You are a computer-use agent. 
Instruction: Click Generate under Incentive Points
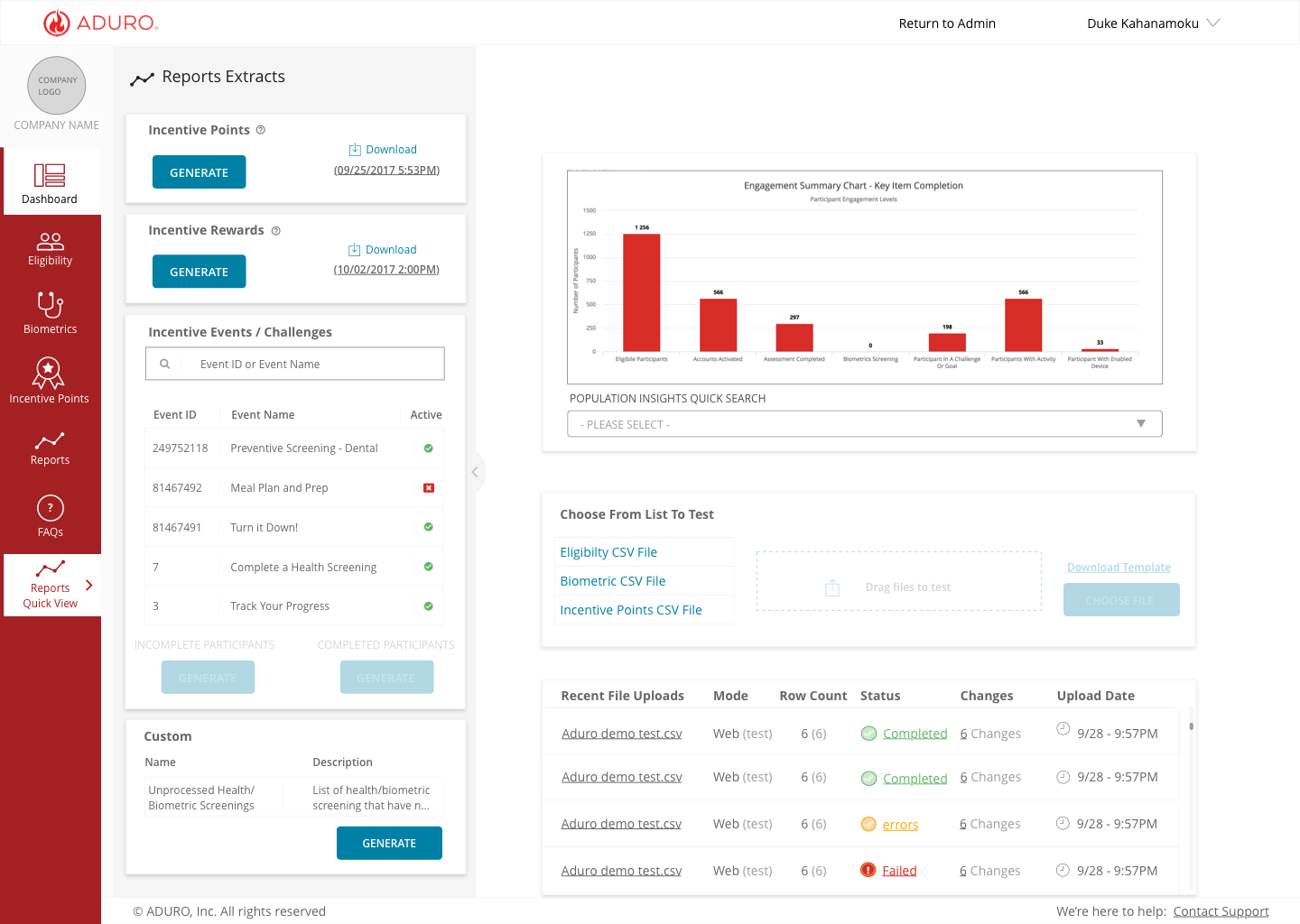pyautogui.click(x=200, y=172)
